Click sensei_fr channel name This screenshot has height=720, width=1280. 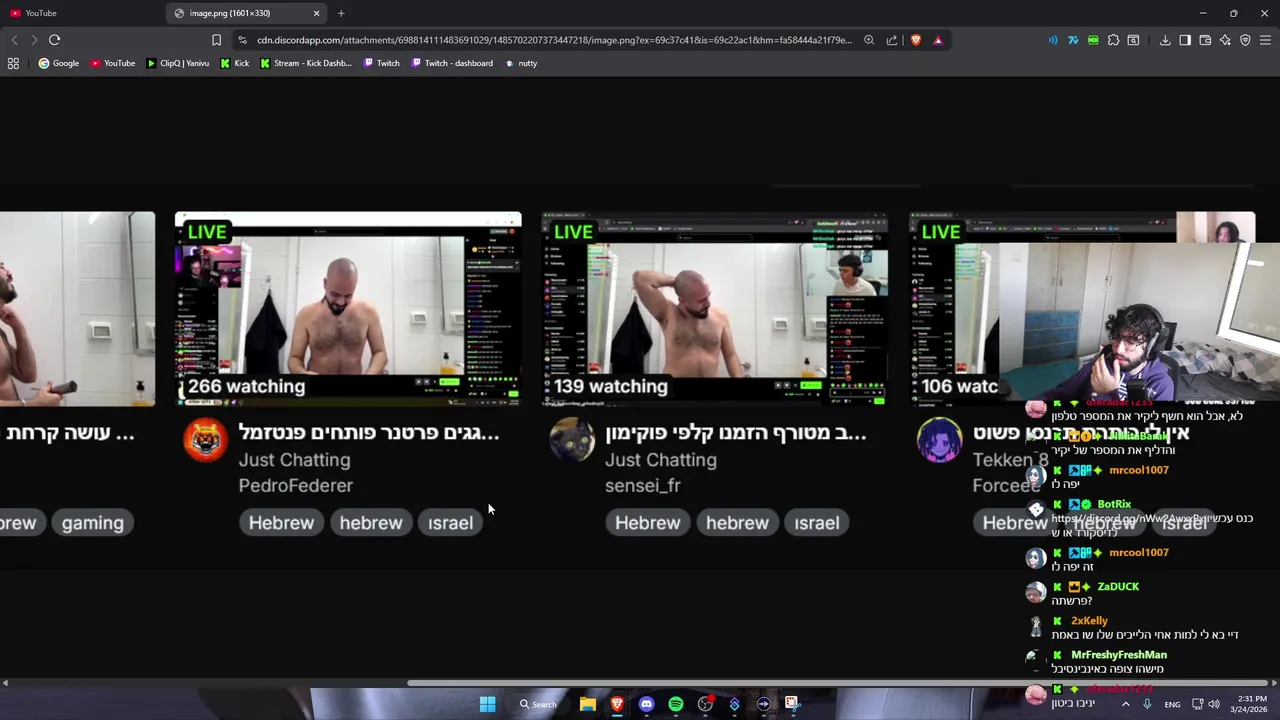coord(642,485)
